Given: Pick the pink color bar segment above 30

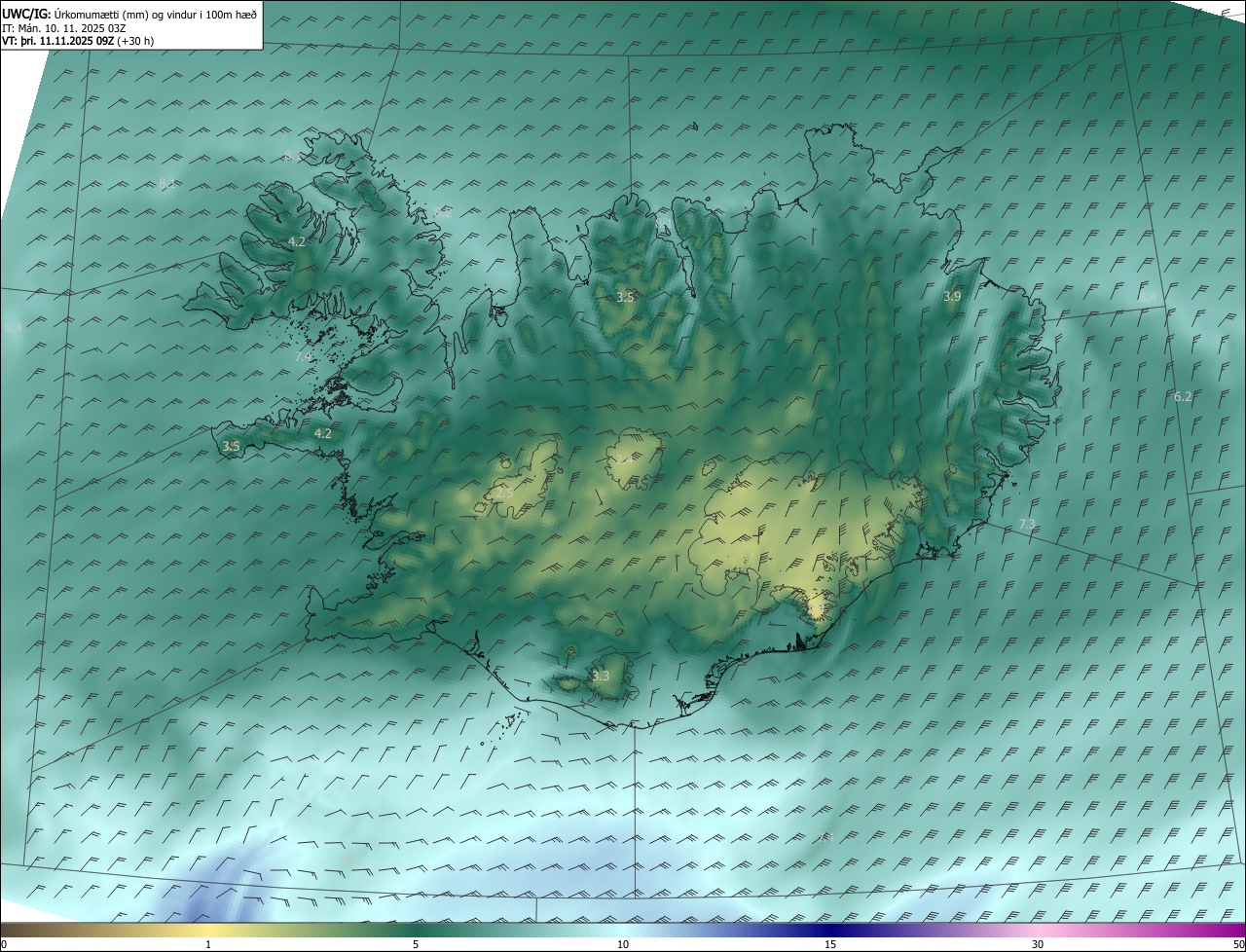Looking at the screenshot, I should [x=1038, y=930].
